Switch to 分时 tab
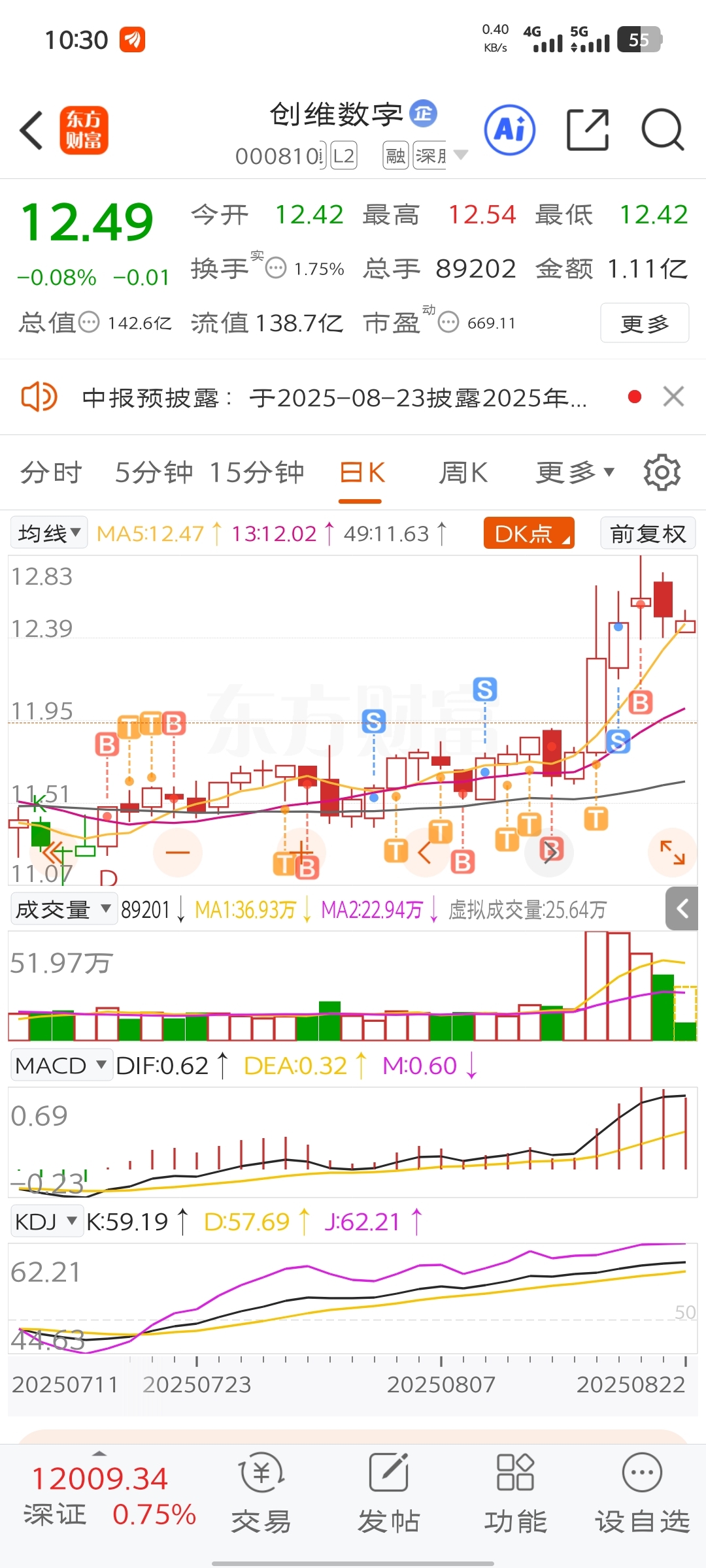This screenshot has height=1568, width=706. coord(51,472)
